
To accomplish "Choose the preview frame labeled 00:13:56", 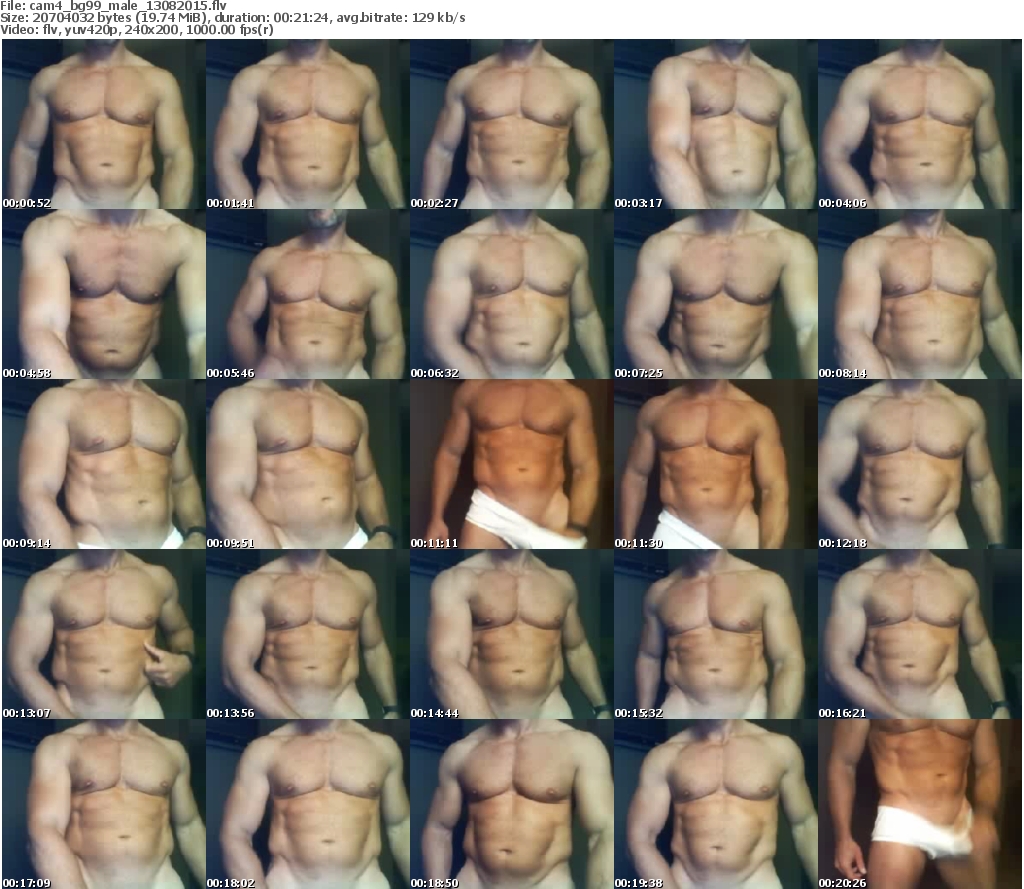I will (x=308, y=634).
